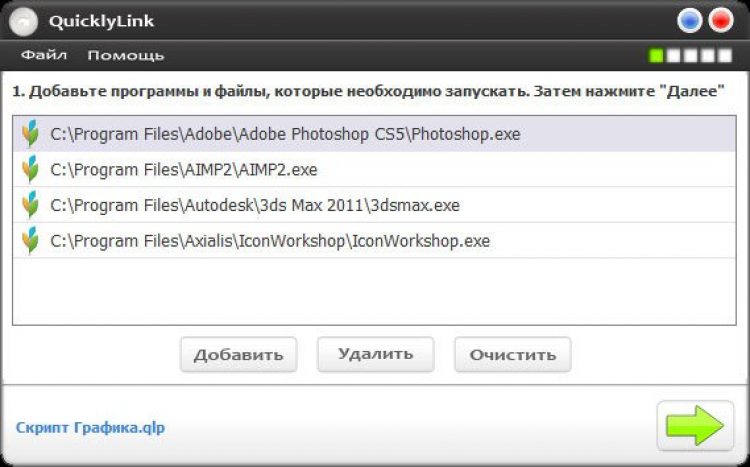Click the icon beside the Photoshop.exe entry
Image resolution: width=750 pixels, height=467 pixels.
(31, 133)
